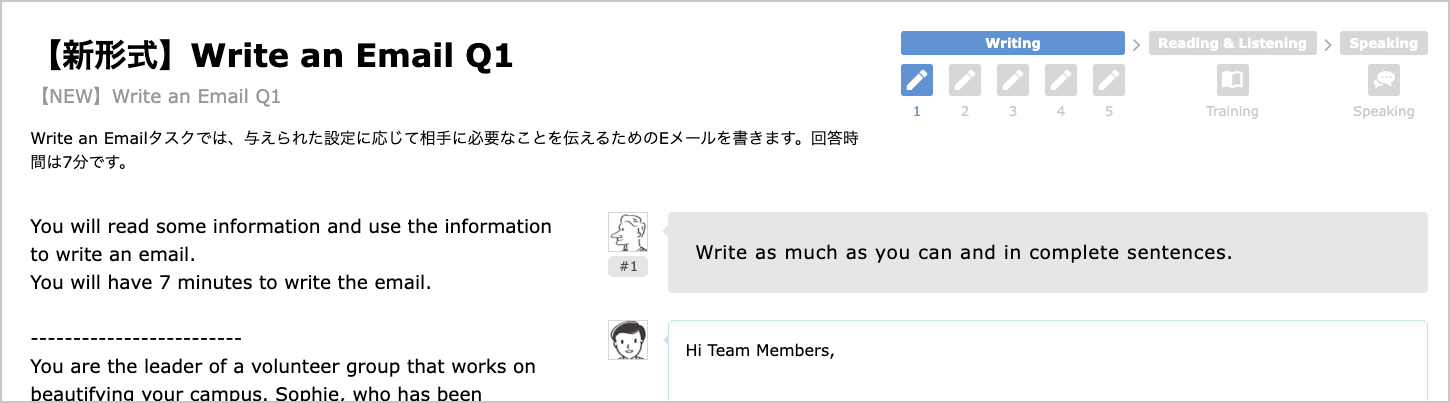Click the chevron before the Speaking tab

pyautogui.click(x=1328, y=44)
